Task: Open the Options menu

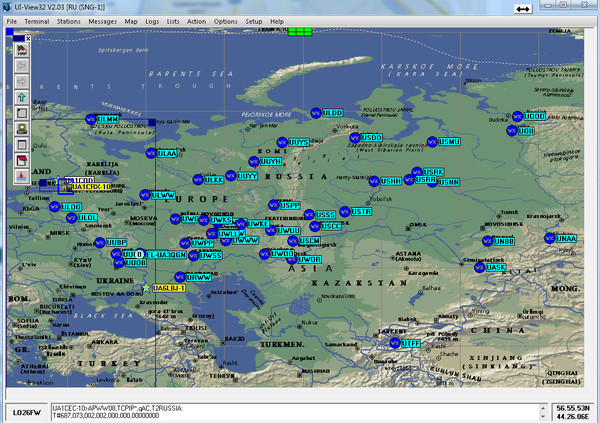Action: (x=225, y=21)
